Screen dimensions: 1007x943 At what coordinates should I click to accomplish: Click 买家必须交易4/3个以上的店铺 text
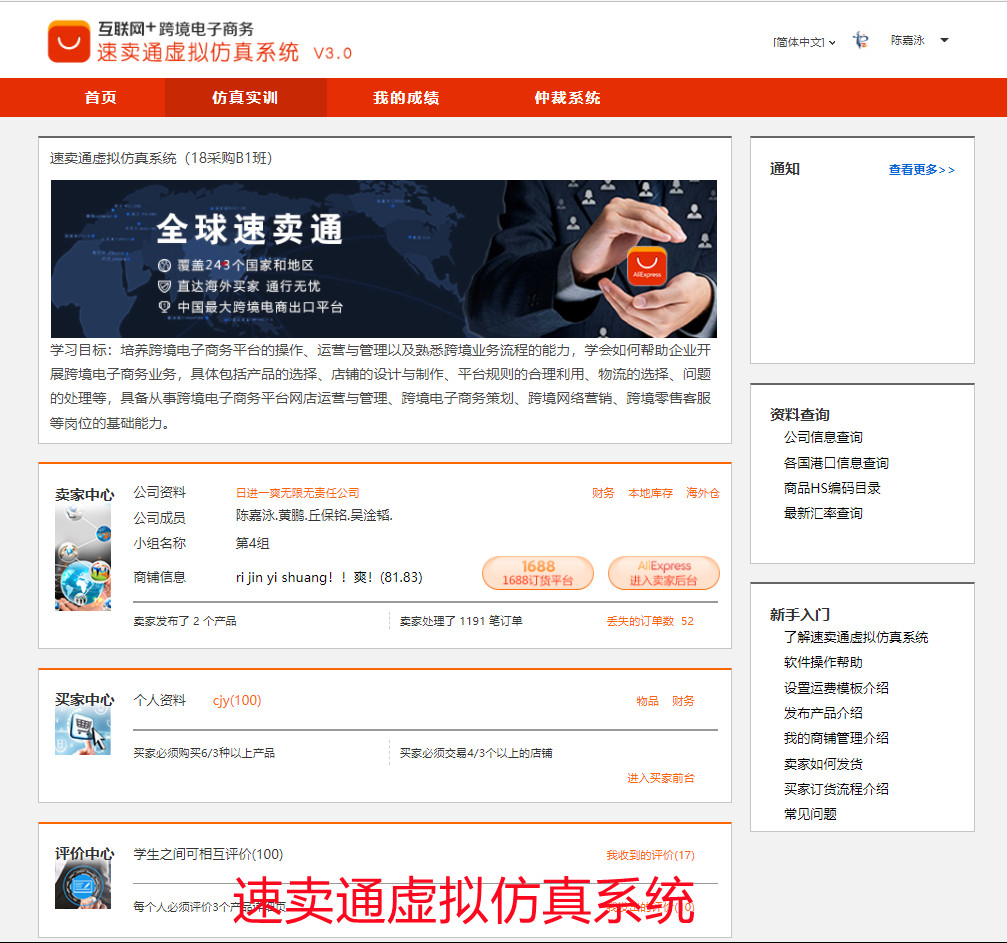coord(476,753)
